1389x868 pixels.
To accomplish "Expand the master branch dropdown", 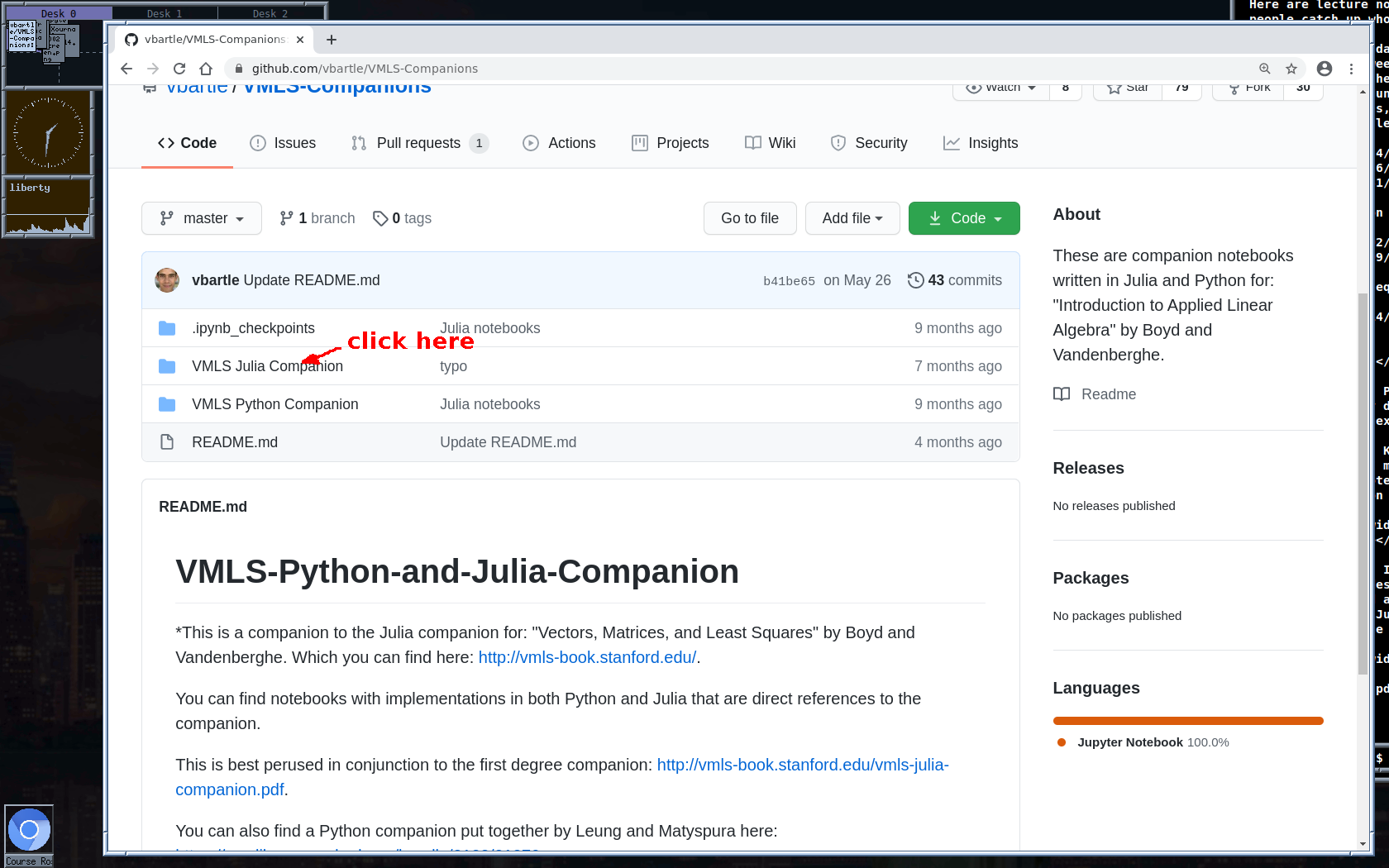I will click(x=202, y=218).
